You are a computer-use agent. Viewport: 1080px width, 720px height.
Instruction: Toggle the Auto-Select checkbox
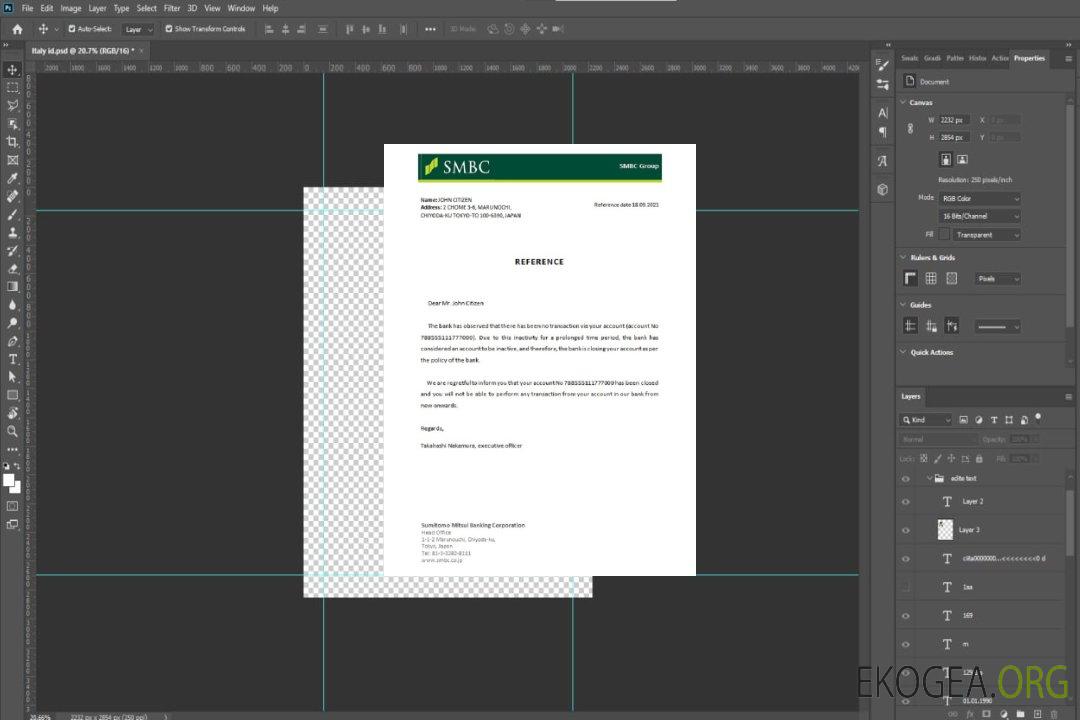pyautogui.click(x=72, y=29)
